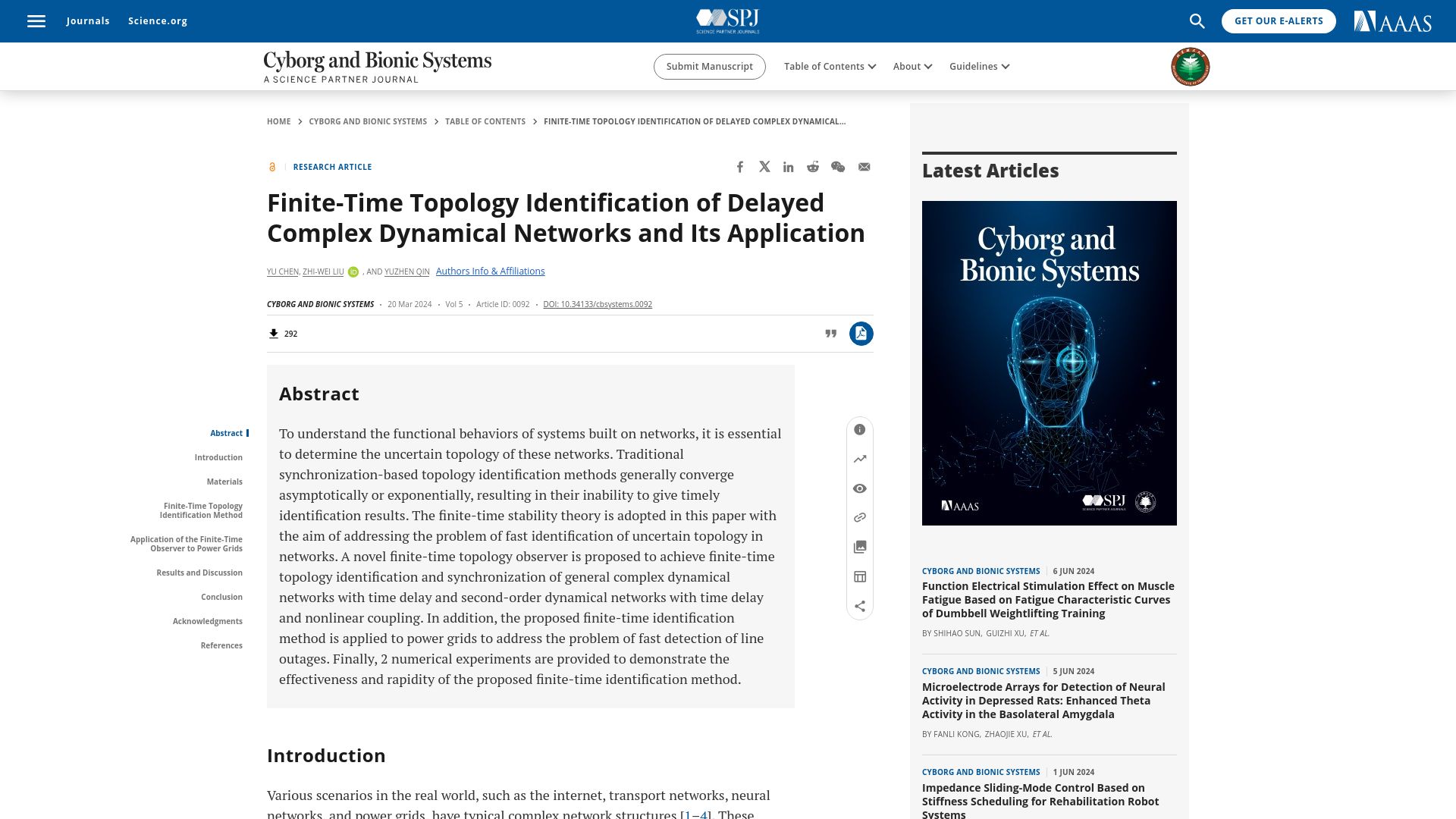Jump to Results and Discussion section

[x=199, y=573]
